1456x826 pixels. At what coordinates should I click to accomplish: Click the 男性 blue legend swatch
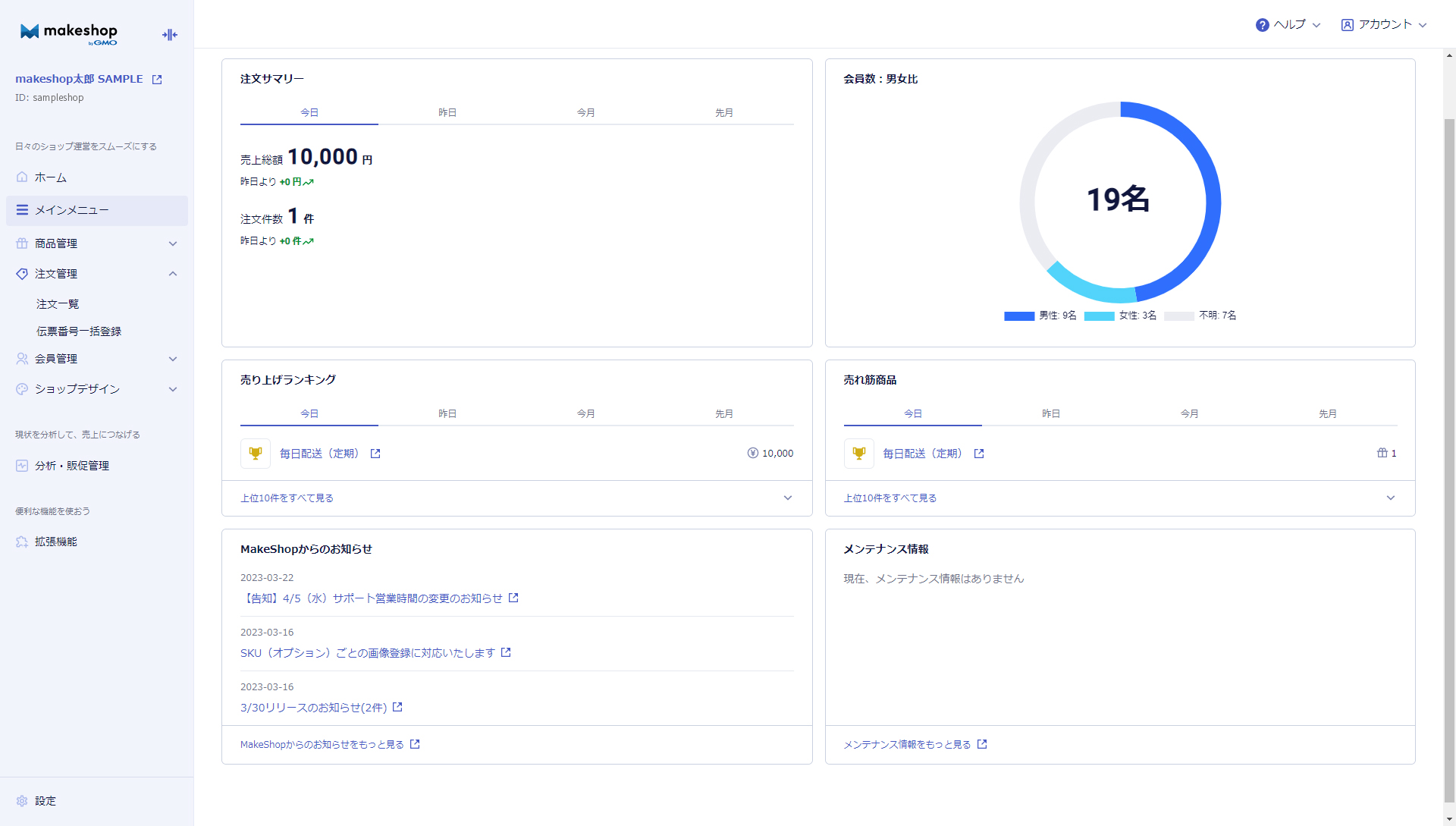(1019, 316)
